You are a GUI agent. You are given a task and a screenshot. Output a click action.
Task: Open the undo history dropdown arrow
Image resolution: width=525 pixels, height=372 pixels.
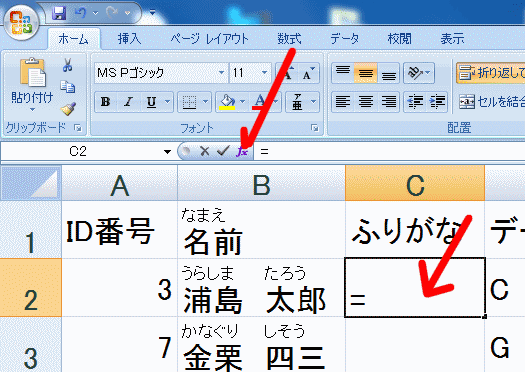tap(95, 14)
